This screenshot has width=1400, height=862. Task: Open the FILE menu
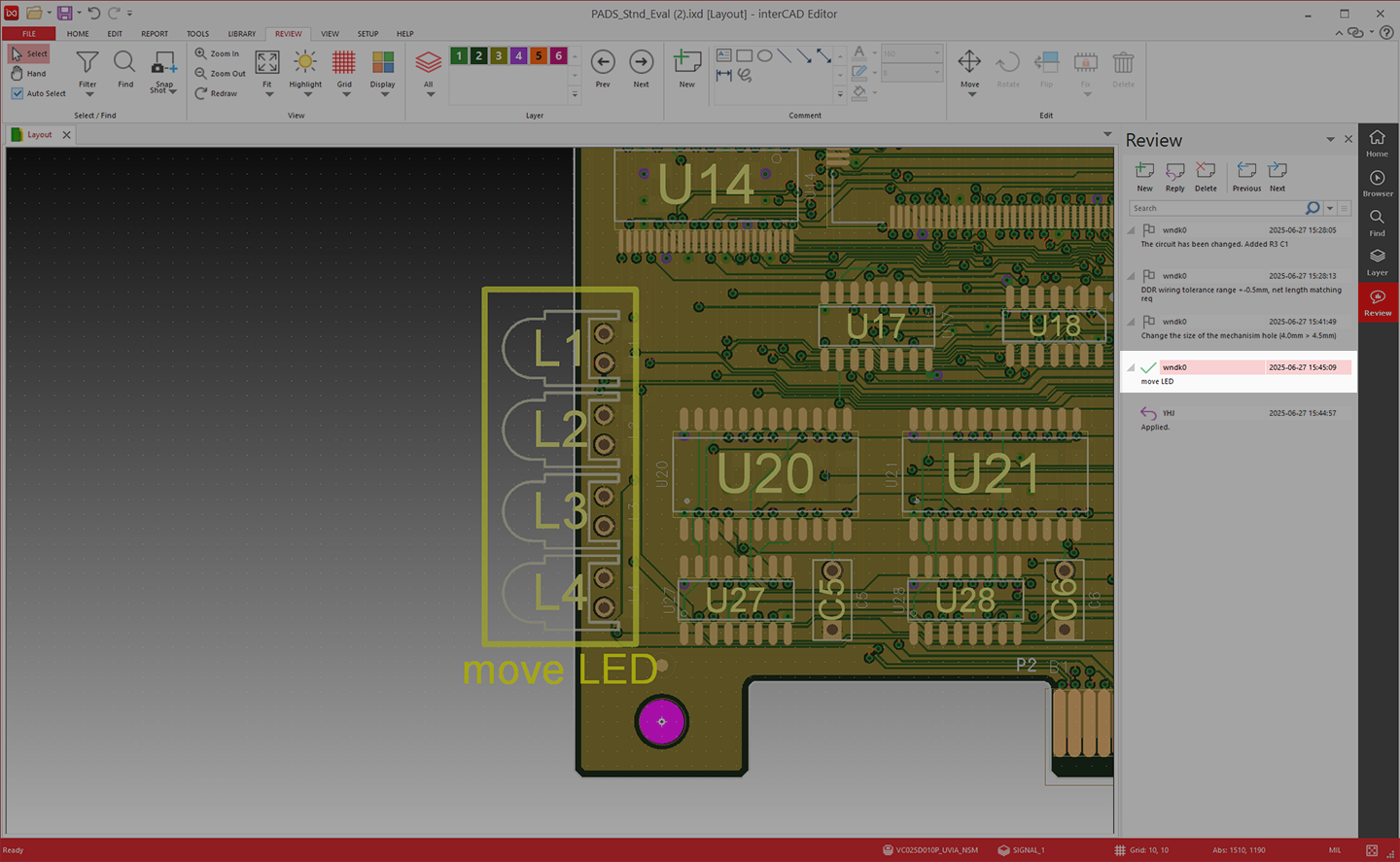[x=29, y=34]
